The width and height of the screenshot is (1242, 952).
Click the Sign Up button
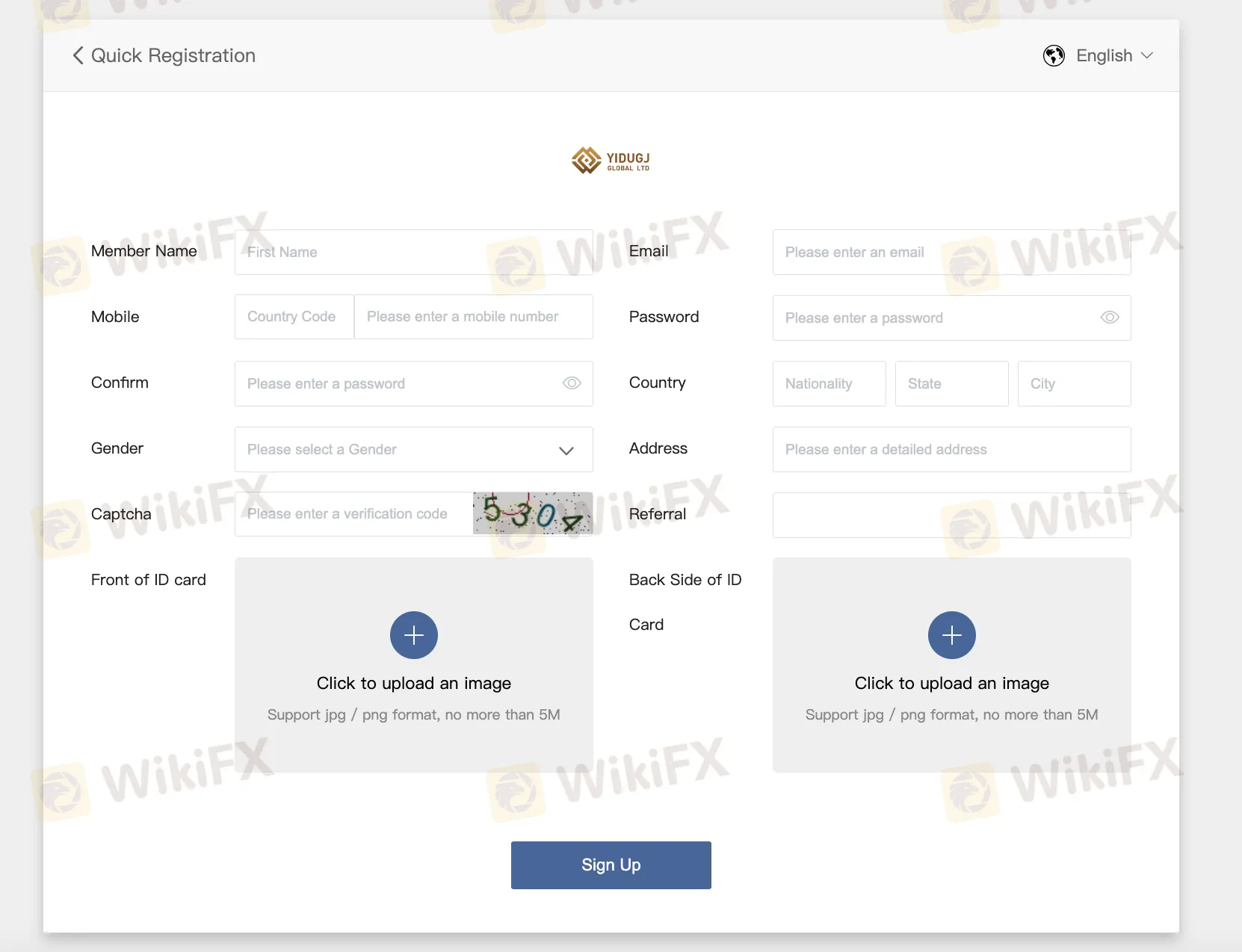point(611,865)
